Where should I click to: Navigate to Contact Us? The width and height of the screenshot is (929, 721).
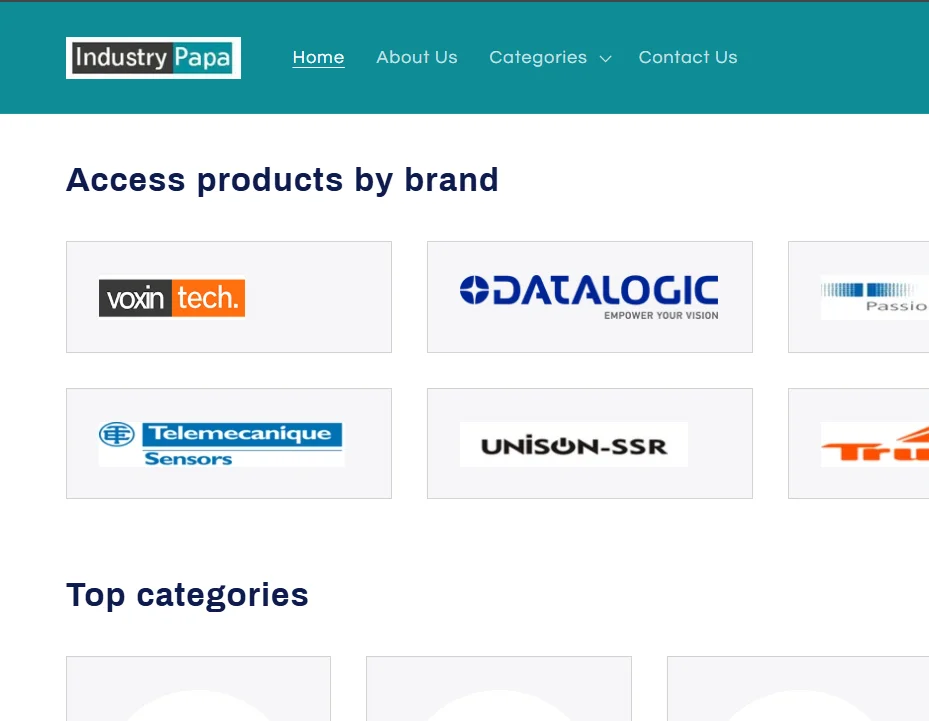(688, 58)
